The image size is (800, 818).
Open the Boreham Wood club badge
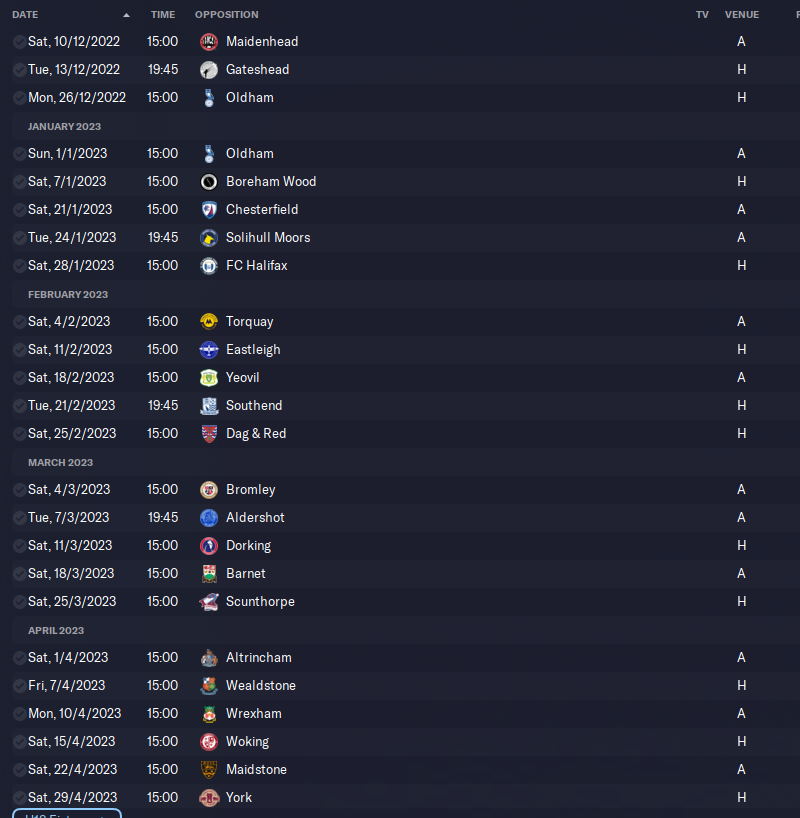tap(209, 182)
